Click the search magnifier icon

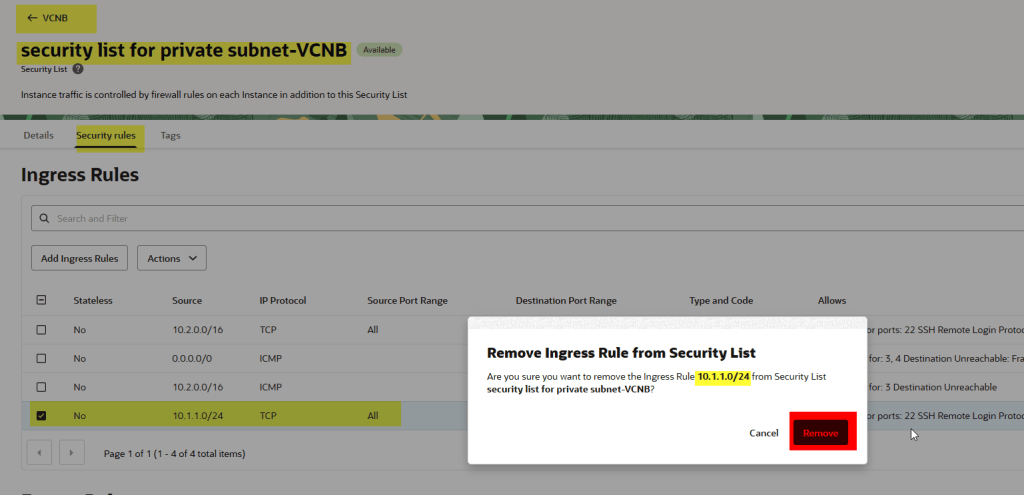point(44,218)
